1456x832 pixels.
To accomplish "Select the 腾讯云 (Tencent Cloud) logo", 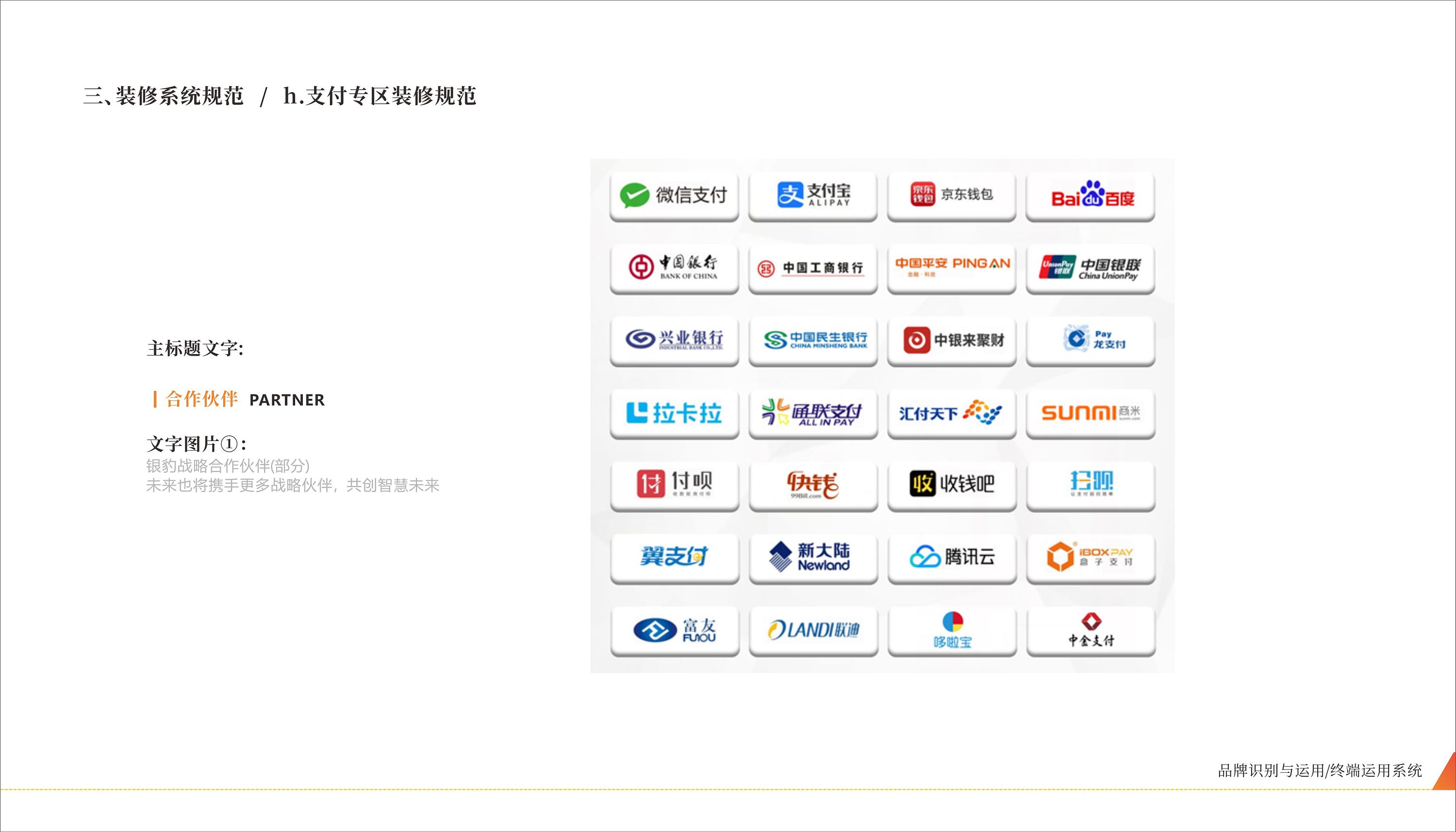I will point(951,557).
